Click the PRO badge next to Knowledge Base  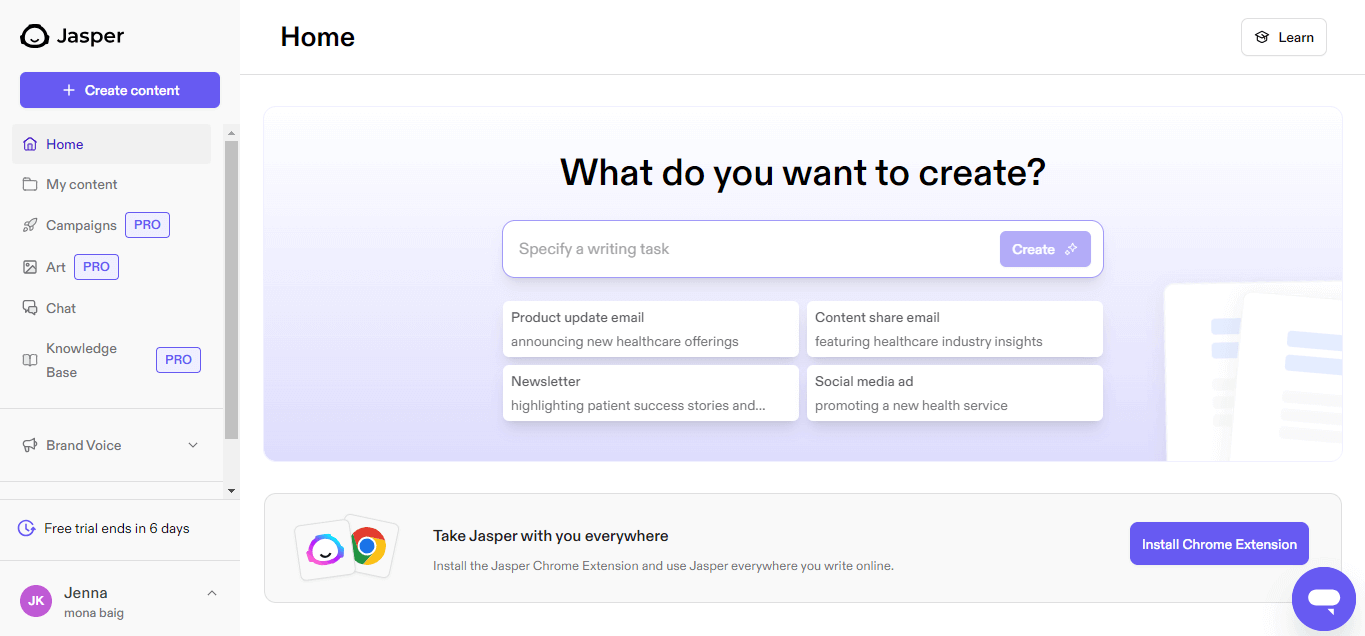(178, 360)
